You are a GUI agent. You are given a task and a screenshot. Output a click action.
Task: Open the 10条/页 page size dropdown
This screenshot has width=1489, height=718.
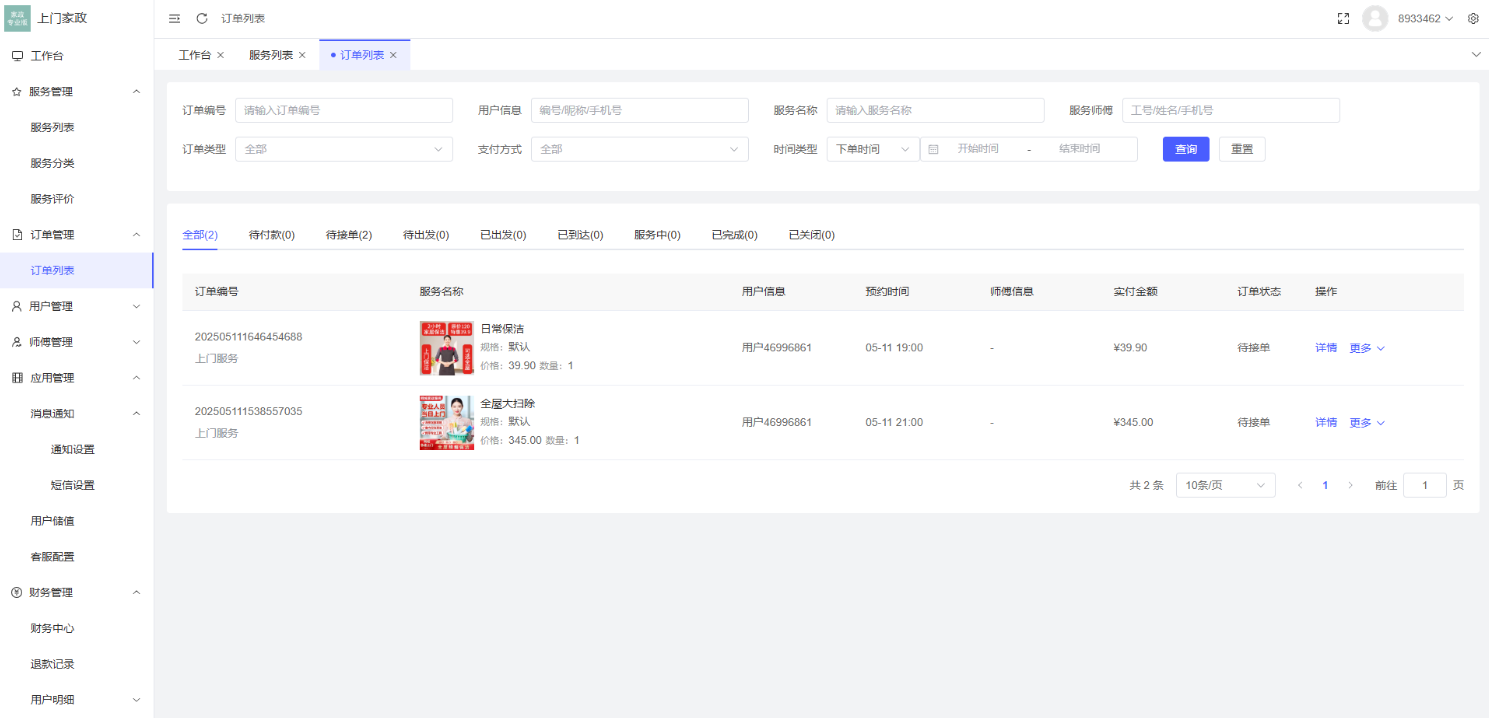pyautogui.click(x=1225, y=484)
